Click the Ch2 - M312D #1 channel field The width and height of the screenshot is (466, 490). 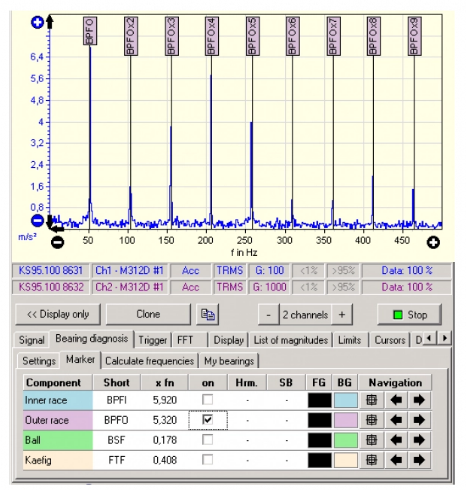pyautogui.click(x=129, y=287)
